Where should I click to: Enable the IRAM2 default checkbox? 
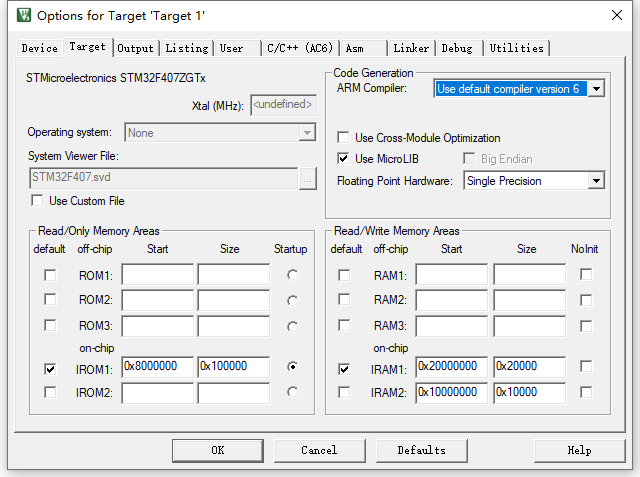(345, 392)
